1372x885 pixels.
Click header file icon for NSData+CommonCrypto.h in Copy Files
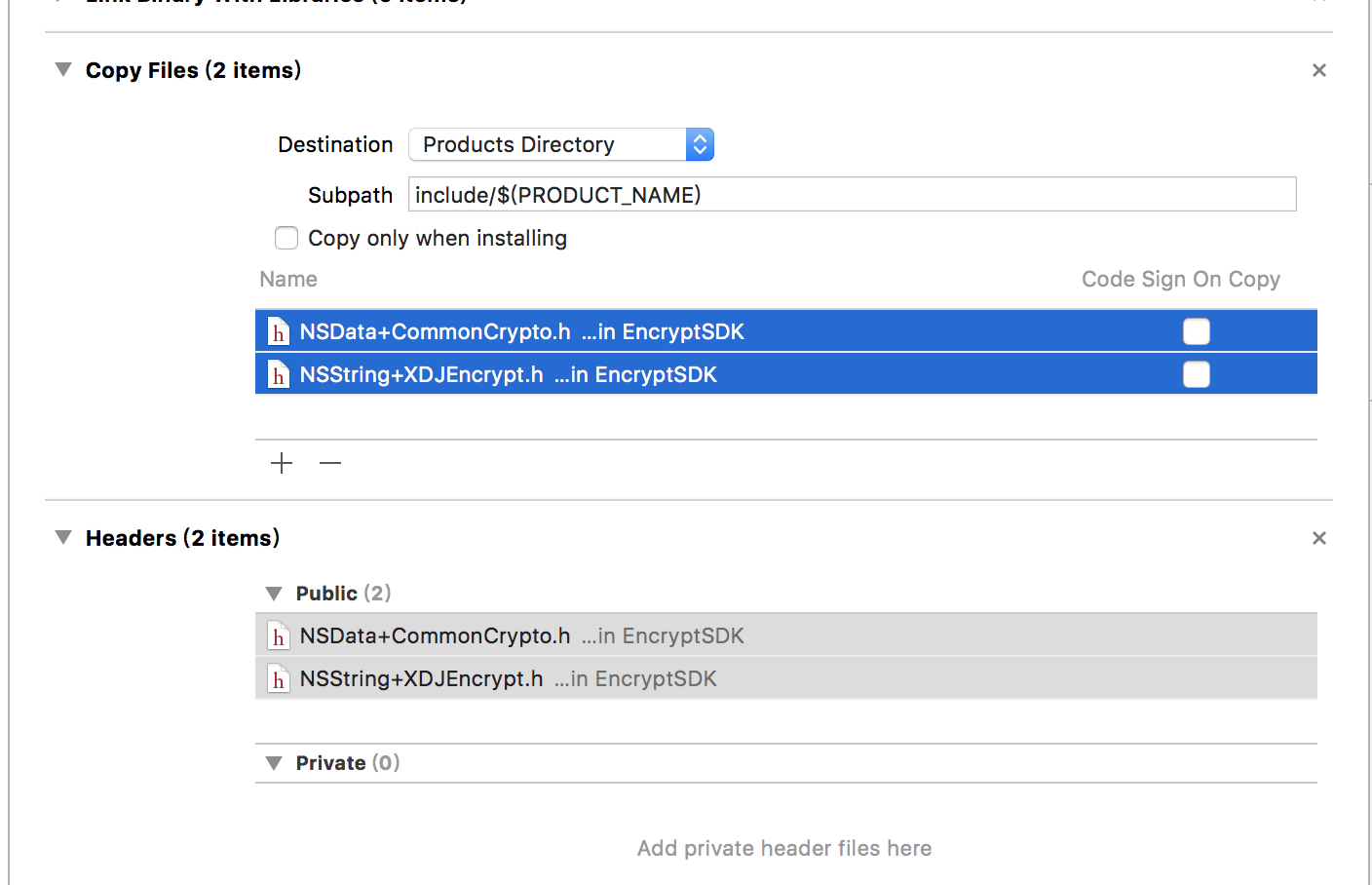279,332
